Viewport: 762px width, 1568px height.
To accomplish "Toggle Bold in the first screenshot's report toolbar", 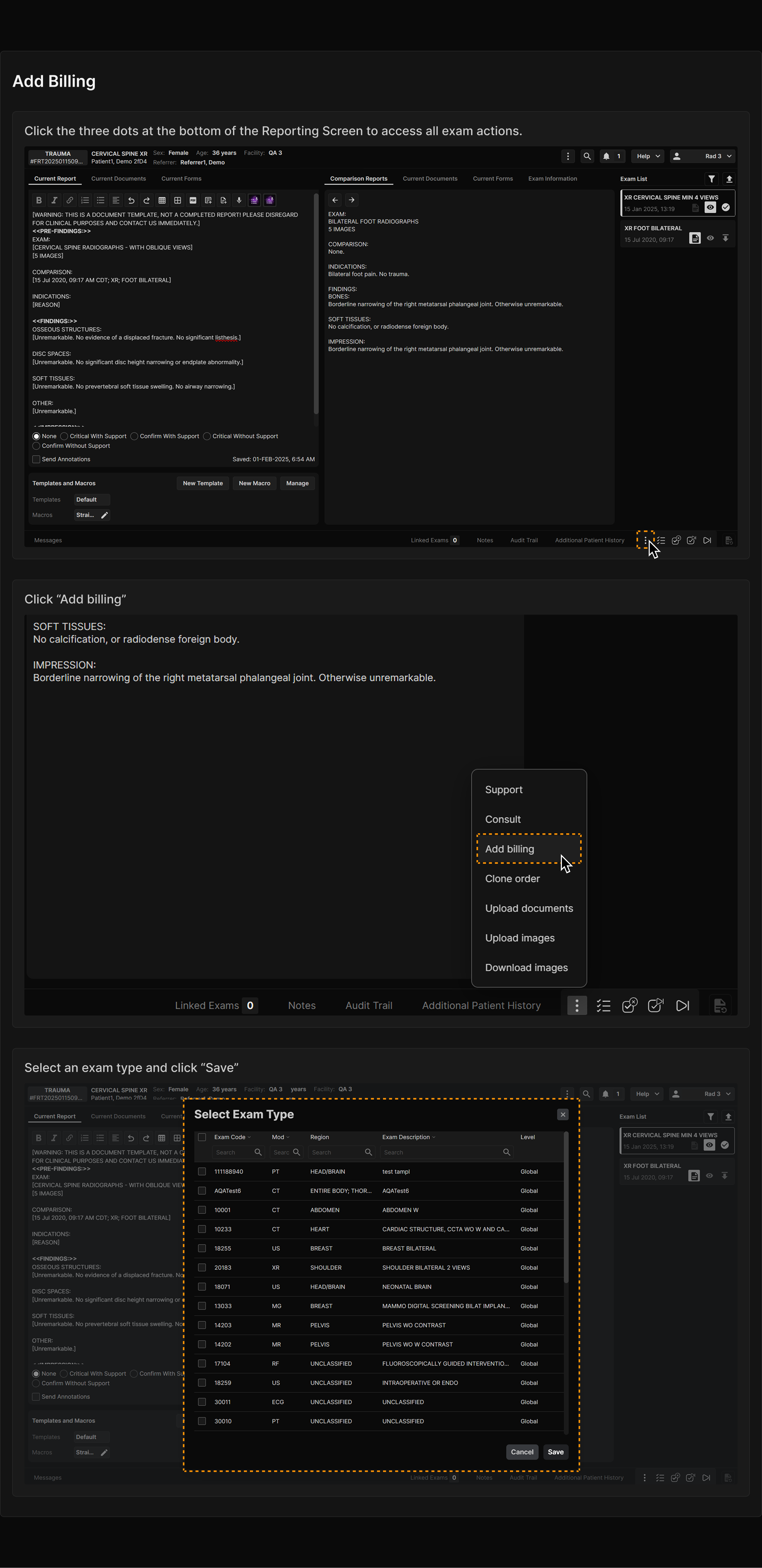I will (x=39, y=200).
